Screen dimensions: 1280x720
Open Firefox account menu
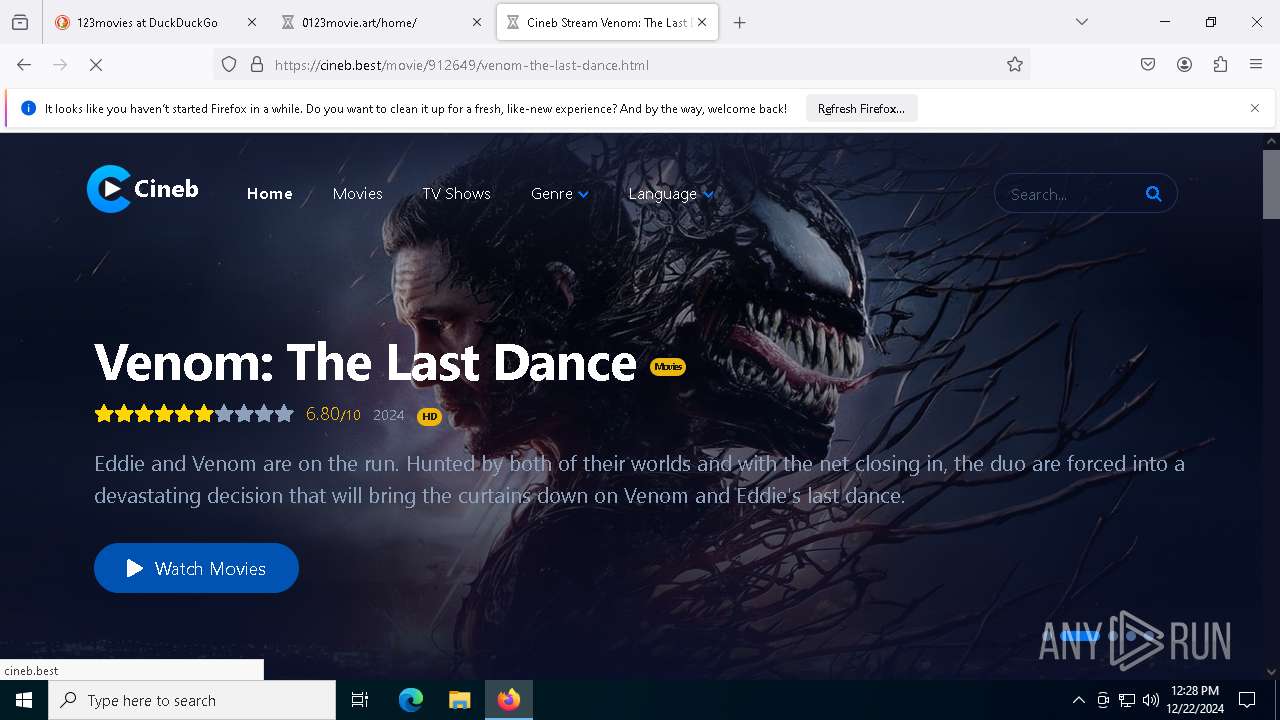point(1184,65)
